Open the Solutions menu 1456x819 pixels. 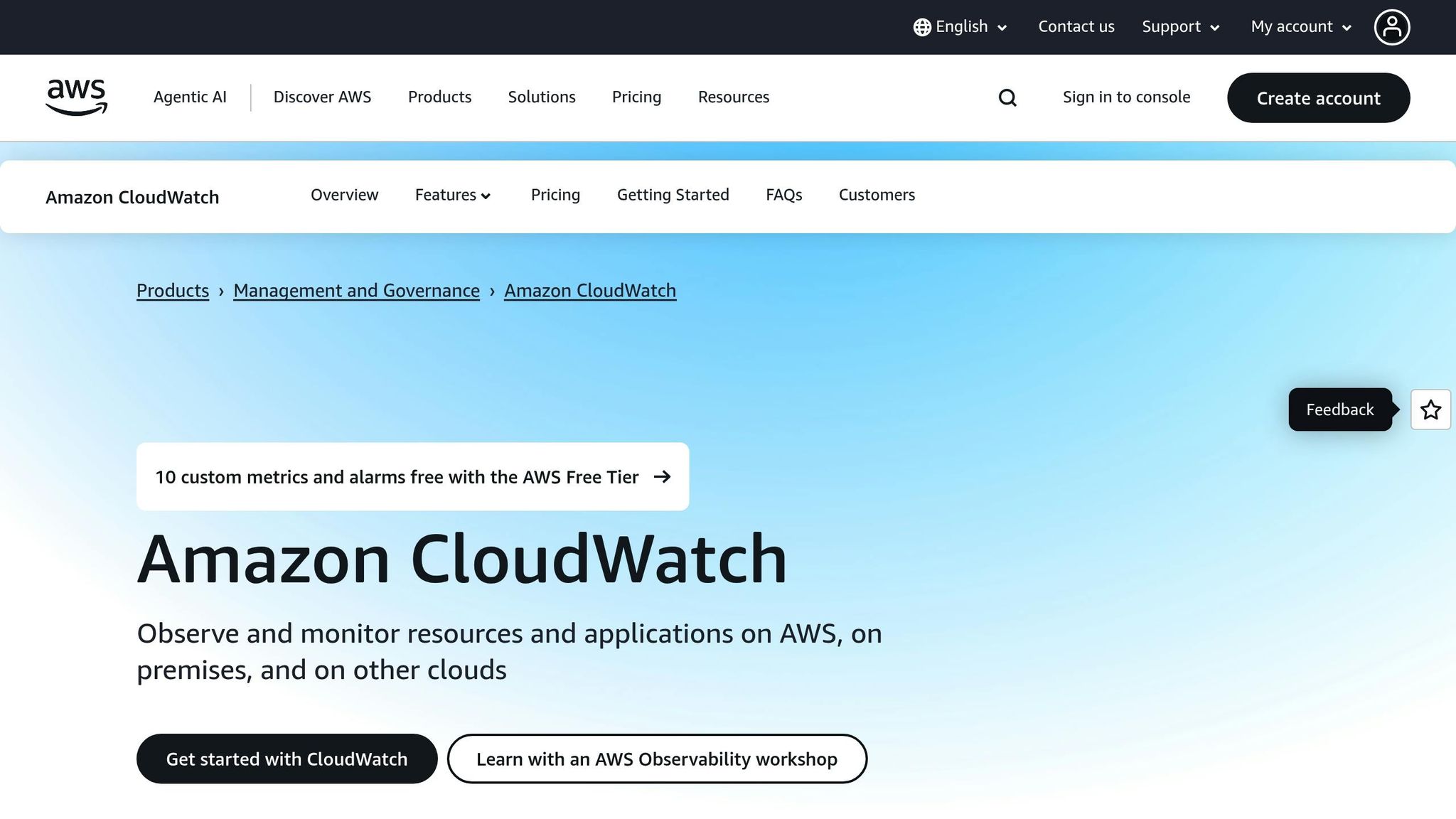(542, 97)
